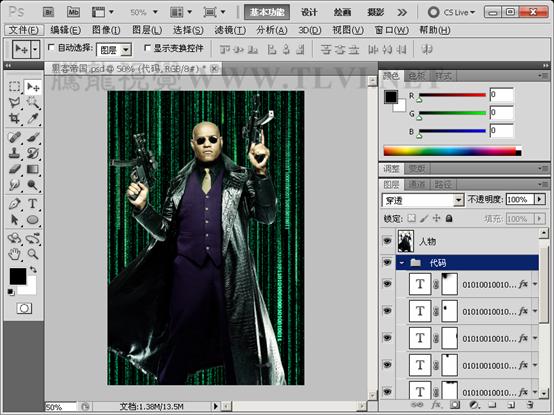Select the Lasso tool
554x415 pixels.
[x=14, y=102]
